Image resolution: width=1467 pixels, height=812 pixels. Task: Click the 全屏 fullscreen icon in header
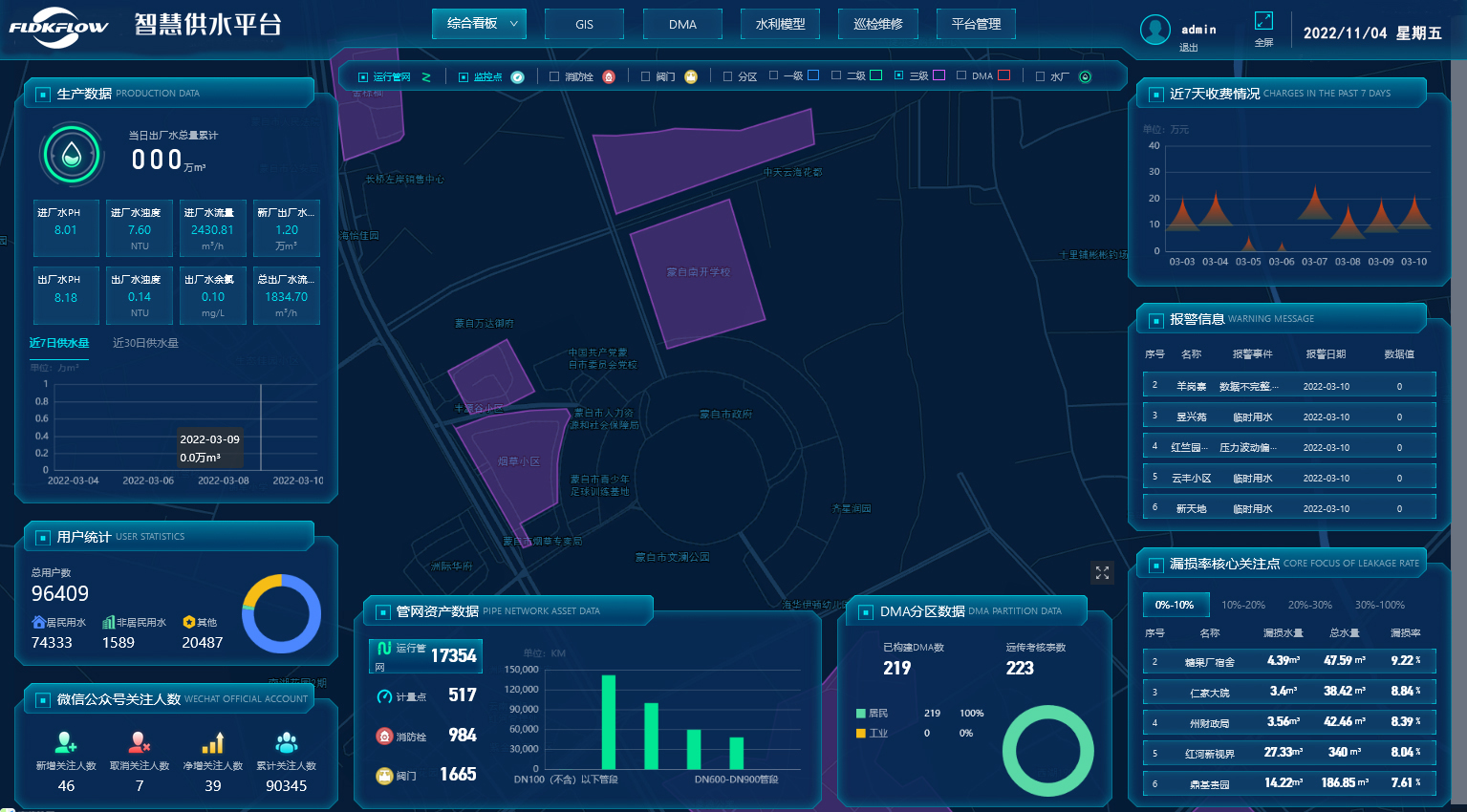[1263, 21]
